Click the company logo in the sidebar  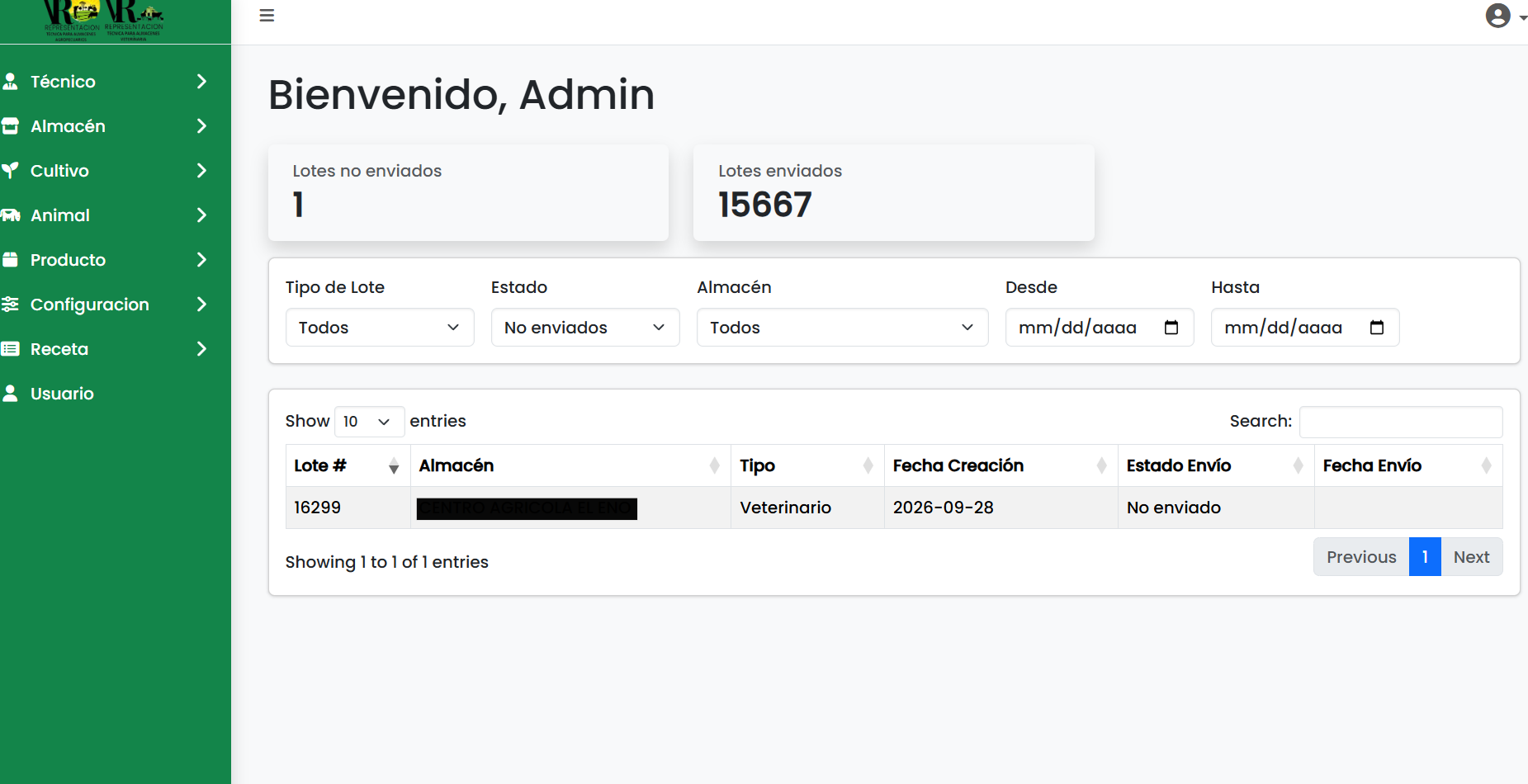coord(103,21)
